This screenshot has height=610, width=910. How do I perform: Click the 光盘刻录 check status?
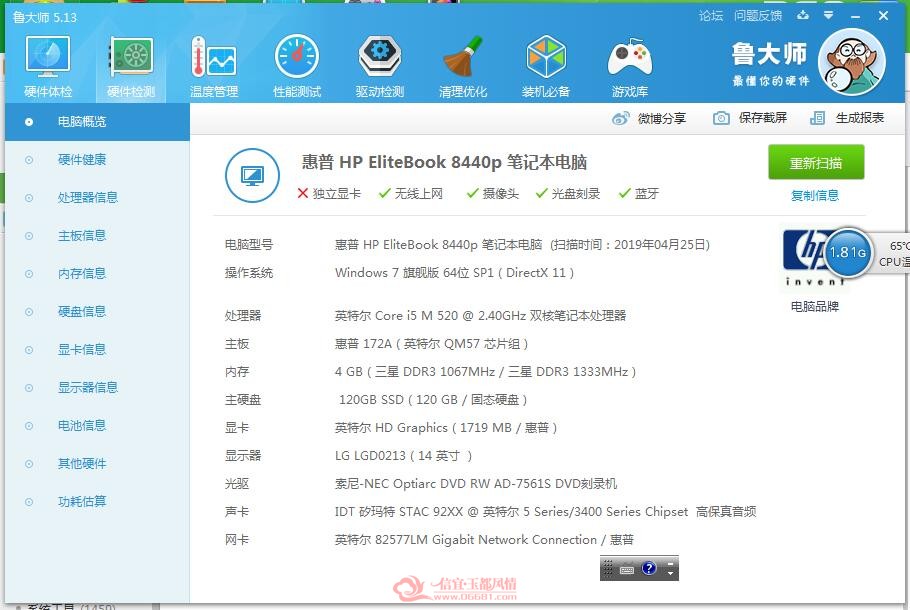click(568, 194)
